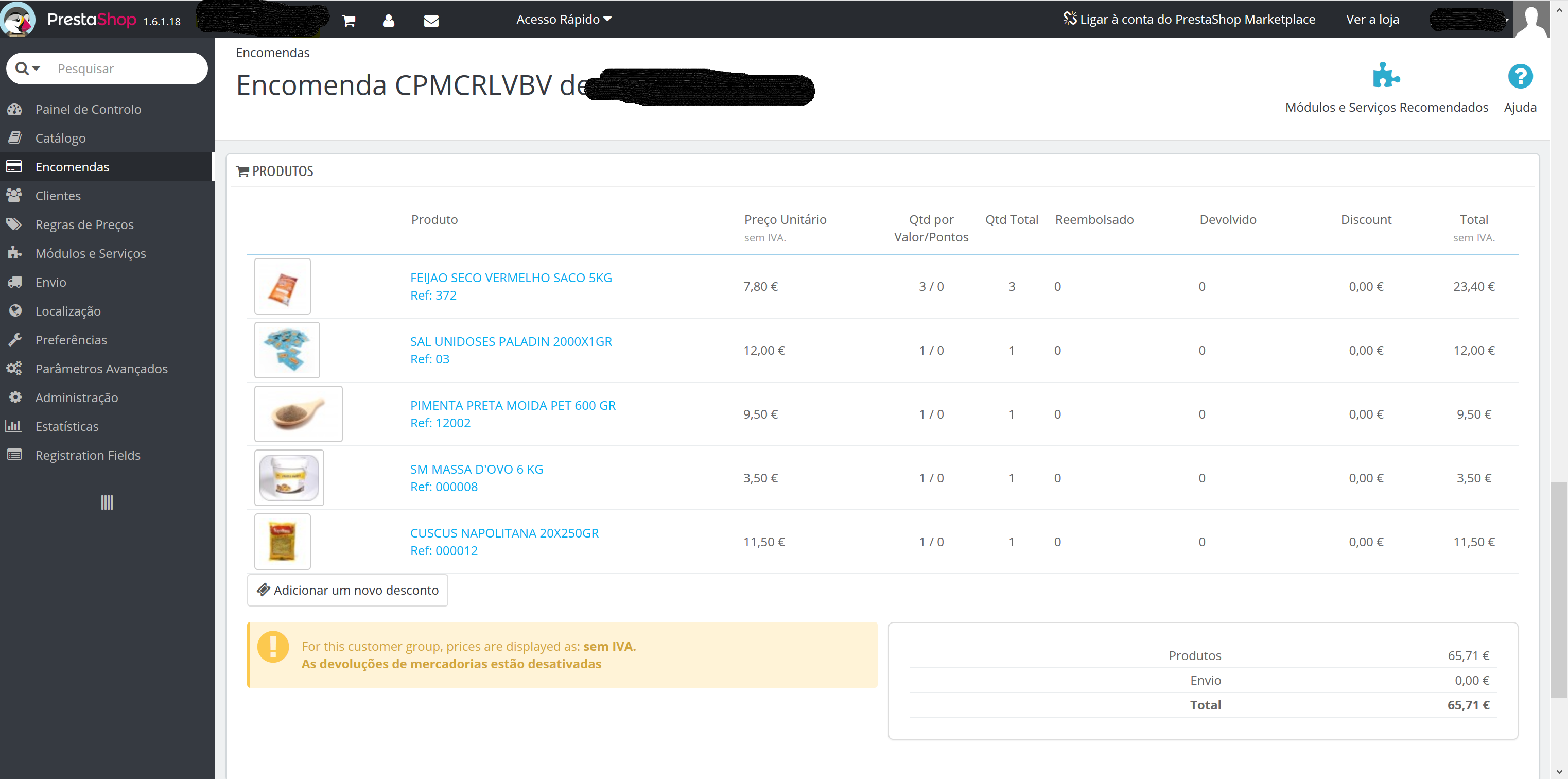The width and height of the screenshot is (1568, 779).
Task: Open the Catálogo menu
Action: coord(60,138)
